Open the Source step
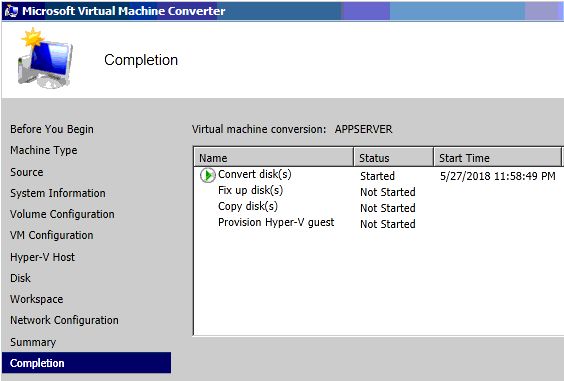The width and height of the screenshot is (564, 381). point(27,172)
